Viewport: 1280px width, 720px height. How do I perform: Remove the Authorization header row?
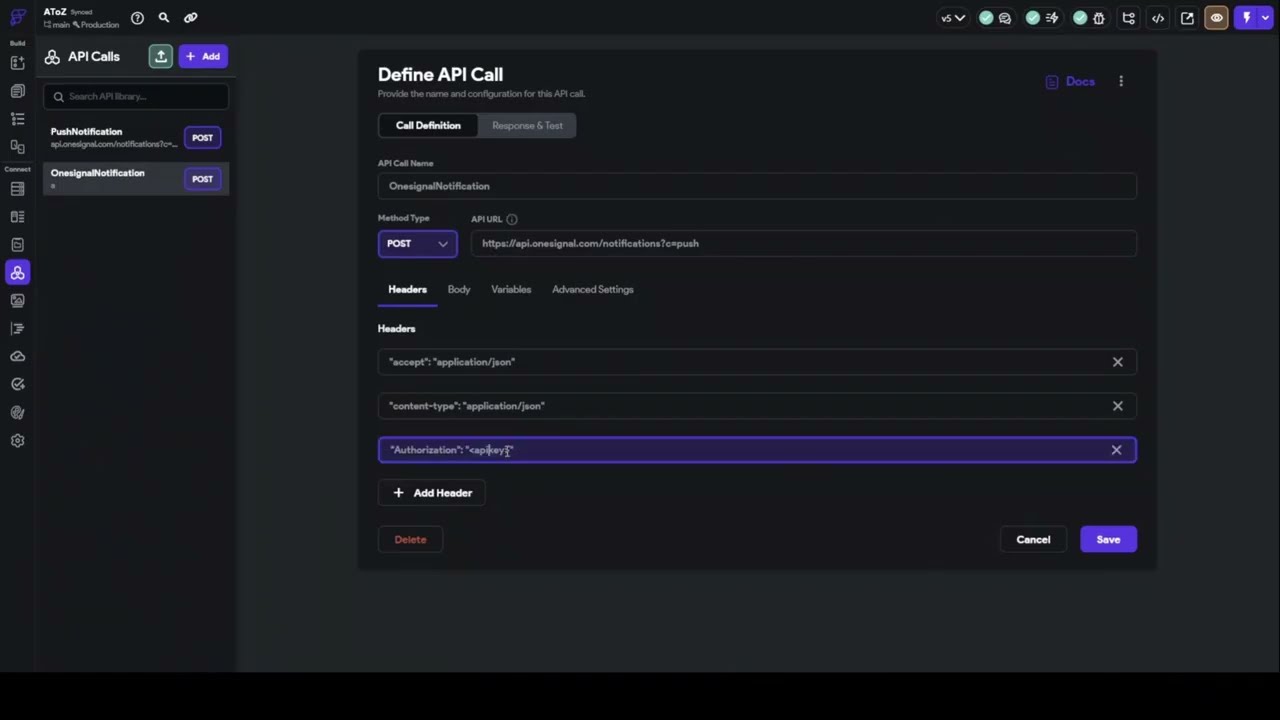1117,450
